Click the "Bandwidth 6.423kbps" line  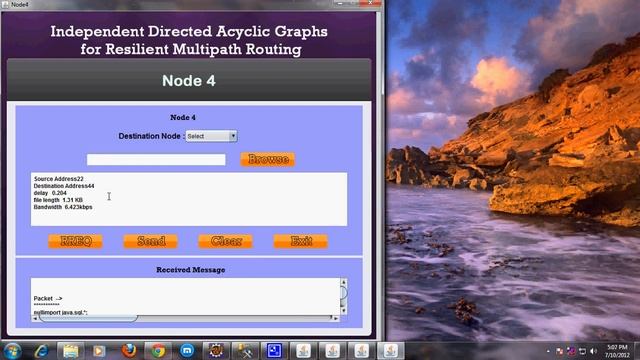(63, 207)
